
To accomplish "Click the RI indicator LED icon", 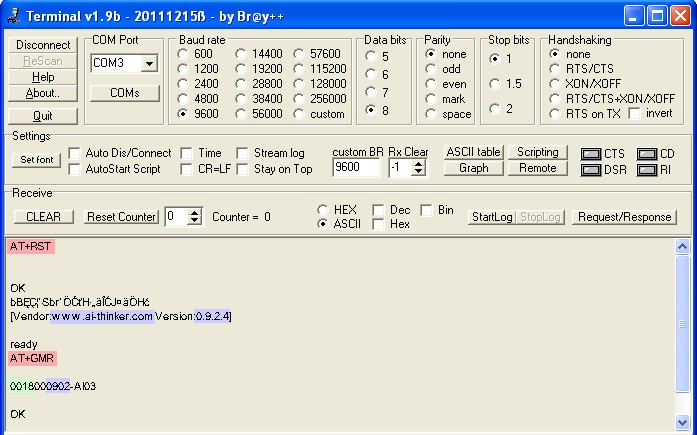I will (x=647, y=170).
